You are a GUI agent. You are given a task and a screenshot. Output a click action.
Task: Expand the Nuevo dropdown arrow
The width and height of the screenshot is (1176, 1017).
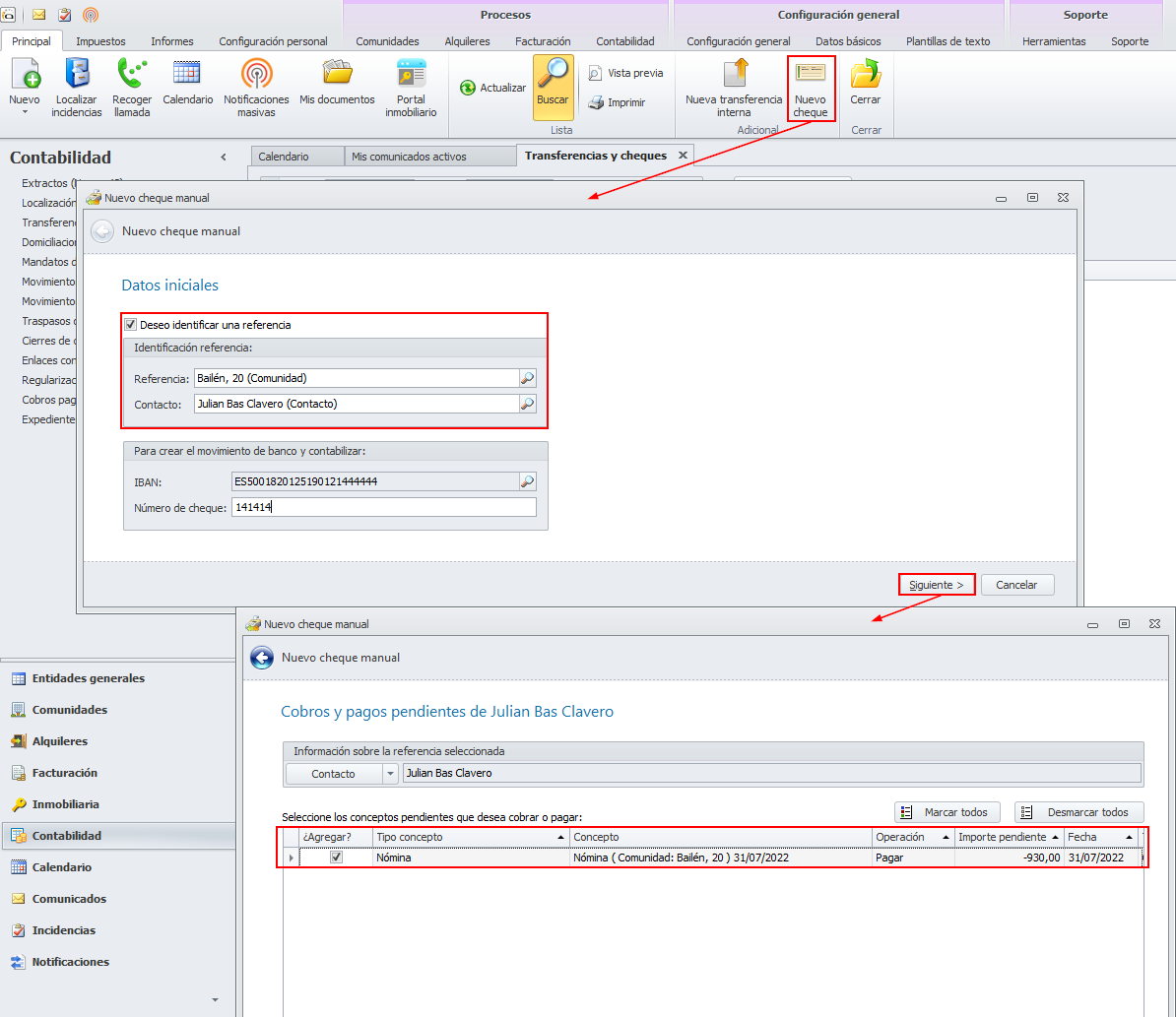tap(24, 112)
